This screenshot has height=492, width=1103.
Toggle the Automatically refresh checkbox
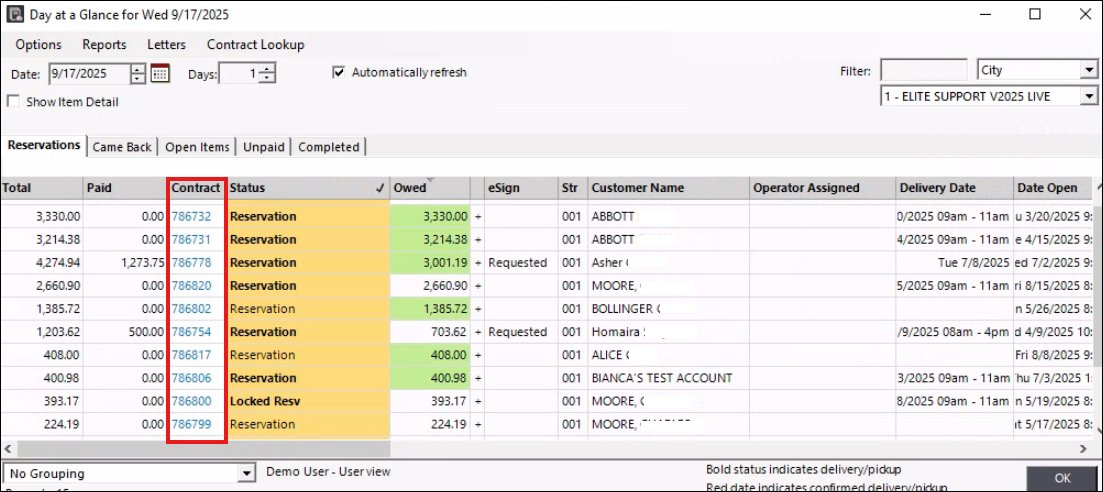[339, 72]
